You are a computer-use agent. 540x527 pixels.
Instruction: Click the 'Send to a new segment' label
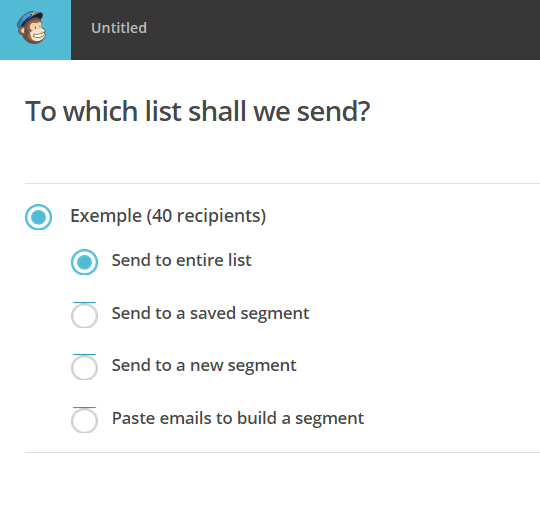[204, 365]
